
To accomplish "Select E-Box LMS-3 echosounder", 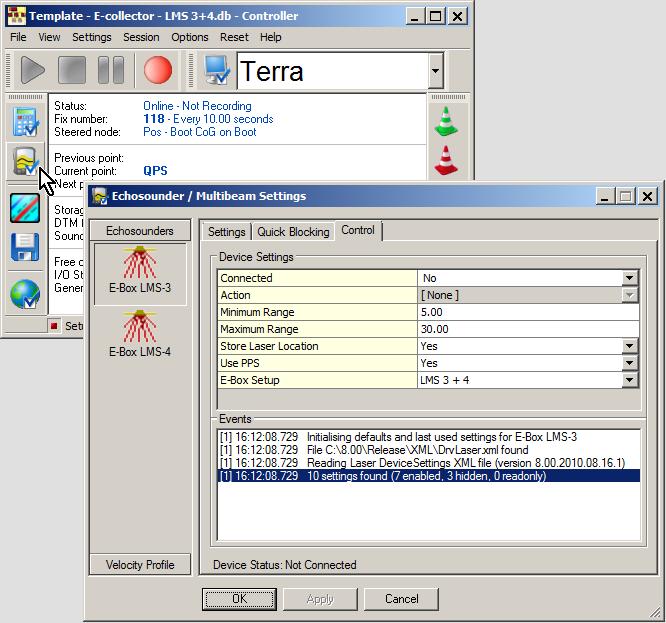I will 140,271.
